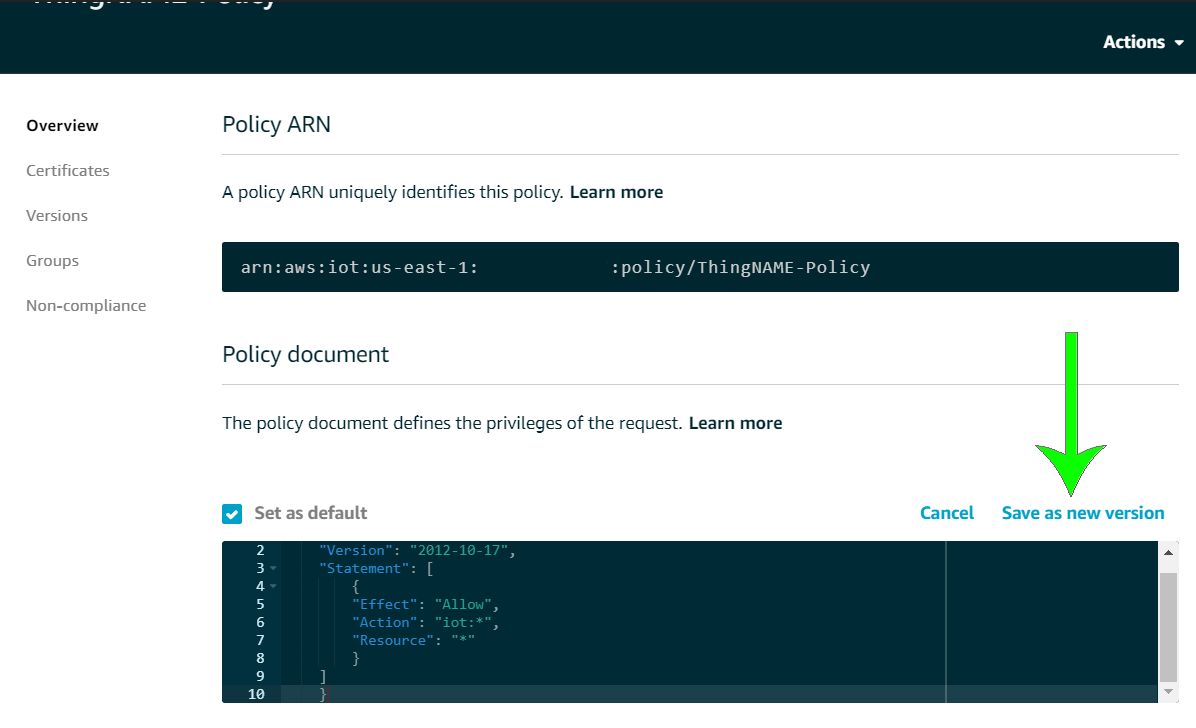Click the policy editor vertical scrollbar thumb
Screen dimensions: 1196x728
(1168, 627)
